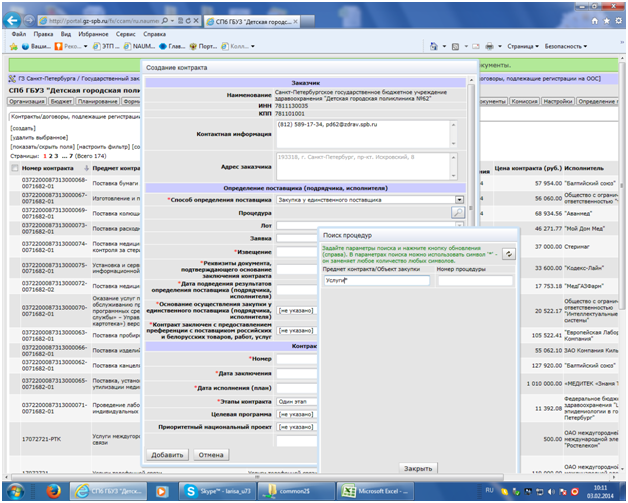This screenshot has width=628, height=503.
Task: Go to page 2 of the contracts list
Action: [50, 156]
